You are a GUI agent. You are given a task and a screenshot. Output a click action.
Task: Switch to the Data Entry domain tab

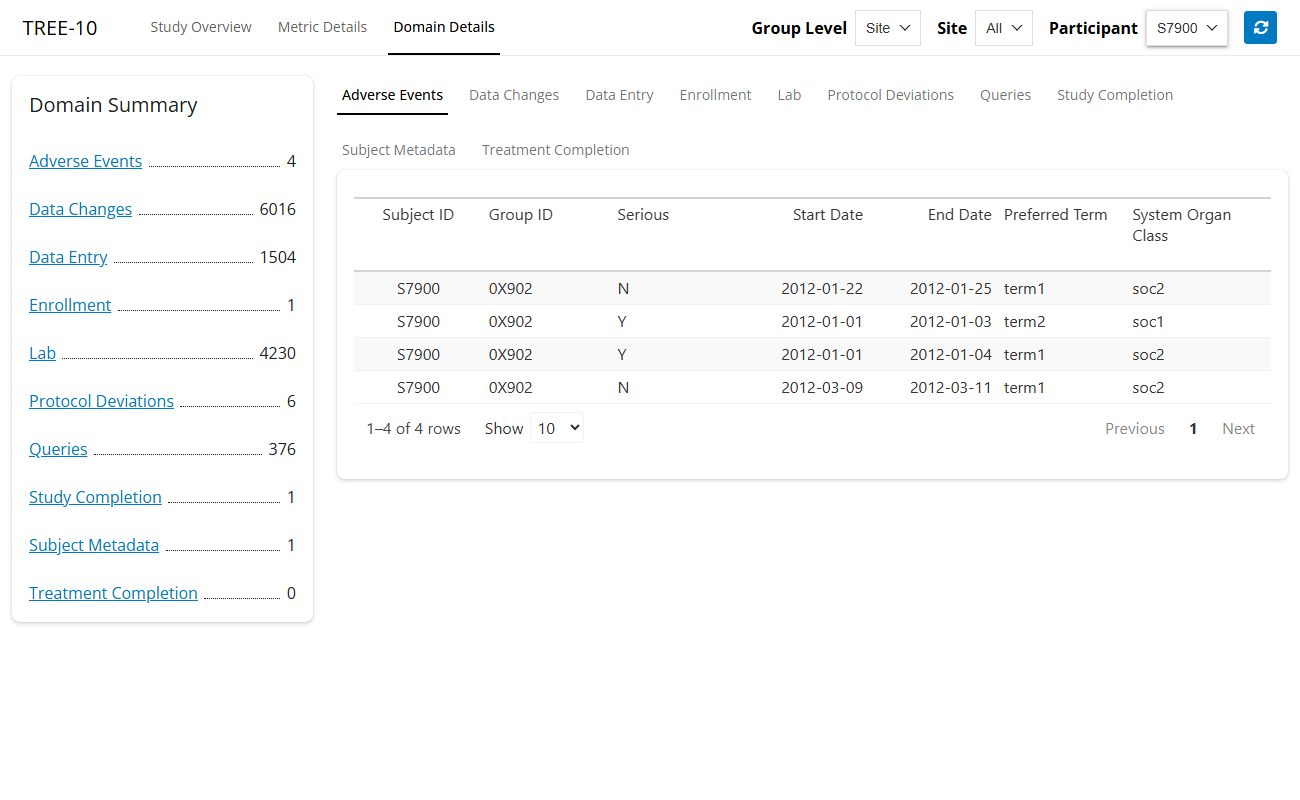pyautogui.click(x=619, y=95)
